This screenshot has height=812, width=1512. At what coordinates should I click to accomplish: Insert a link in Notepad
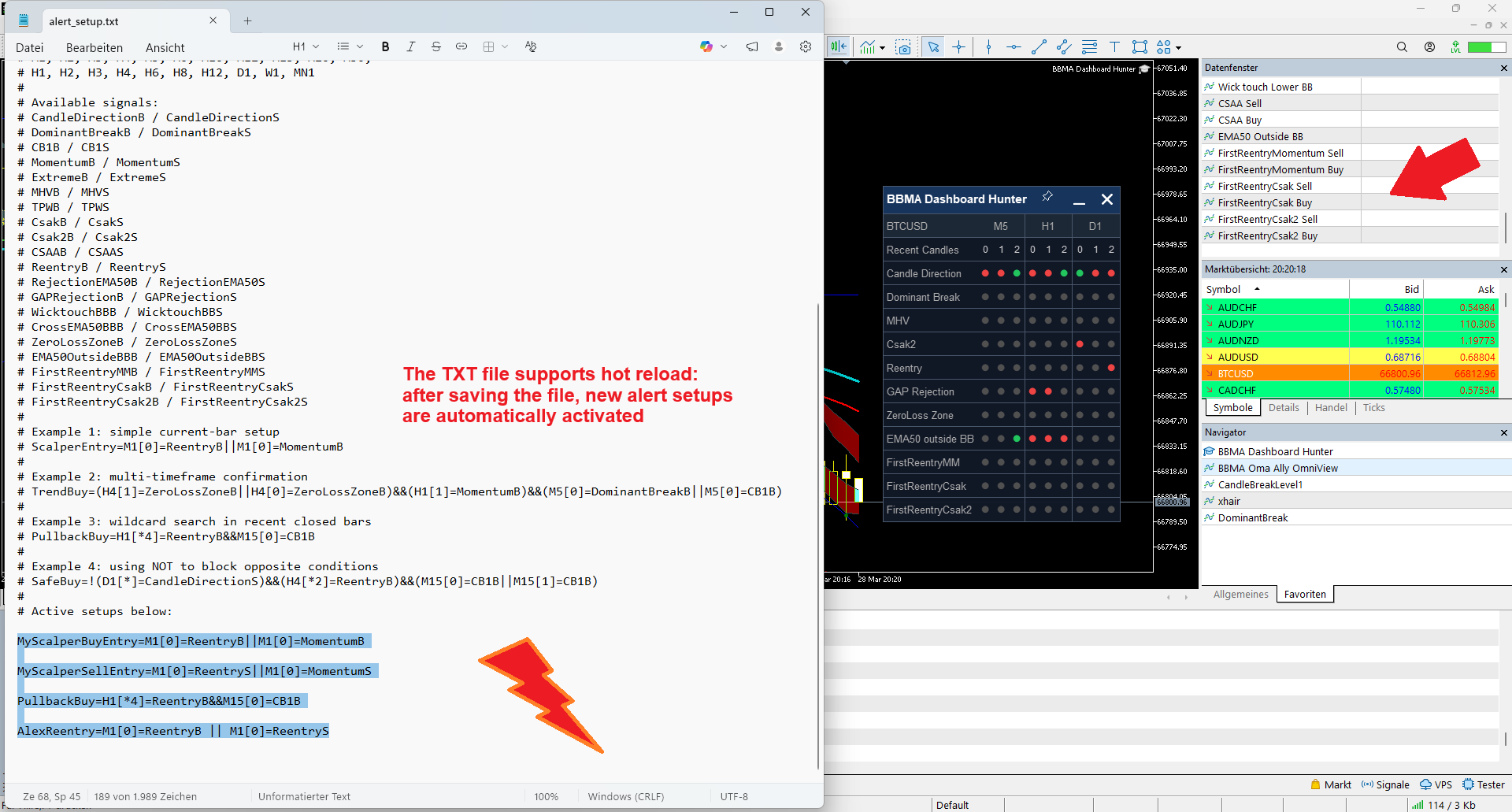pyautogui.click(x=461, y=46)
